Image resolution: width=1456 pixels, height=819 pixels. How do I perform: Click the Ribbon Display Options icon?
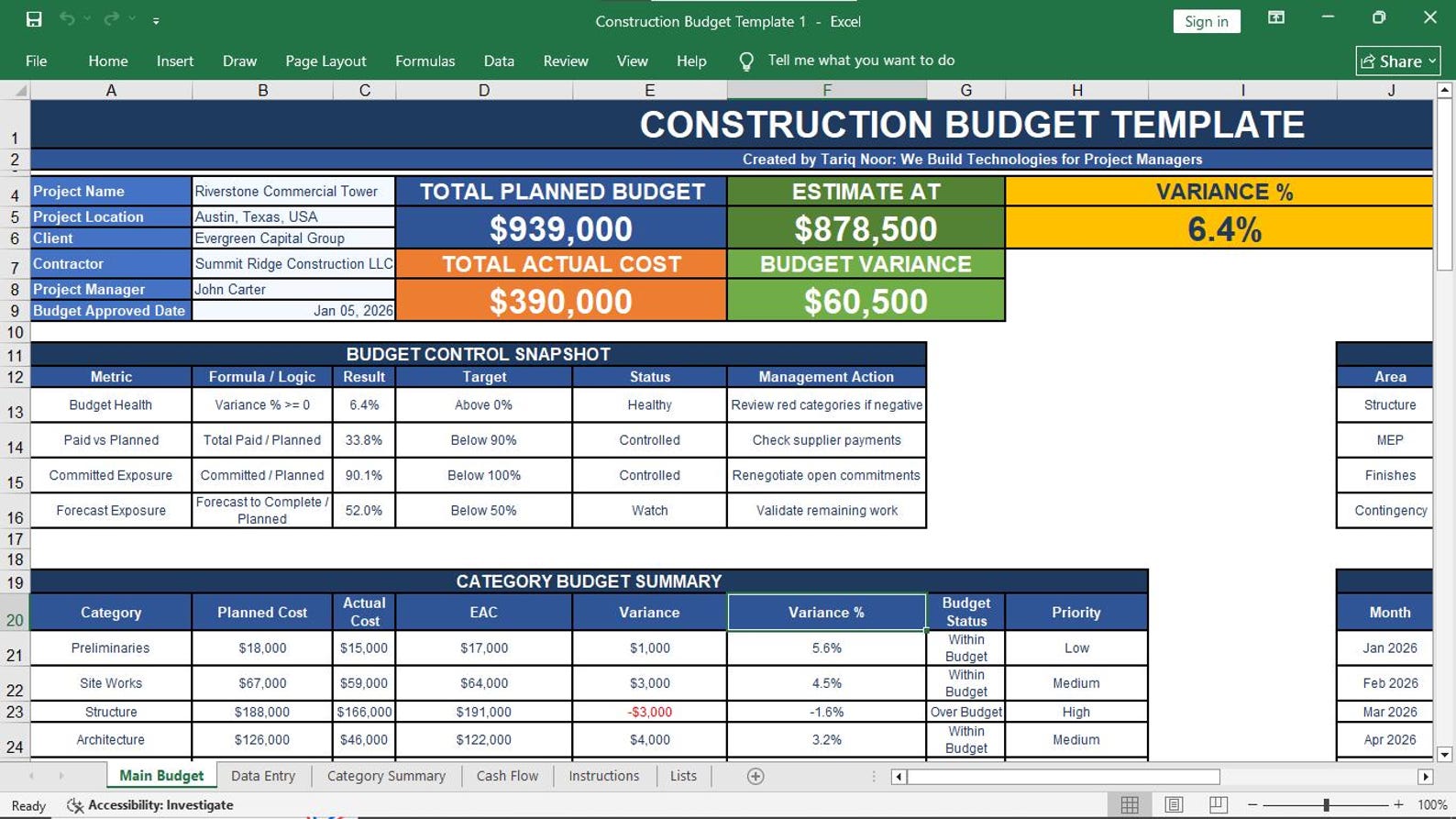point(1275,17)
